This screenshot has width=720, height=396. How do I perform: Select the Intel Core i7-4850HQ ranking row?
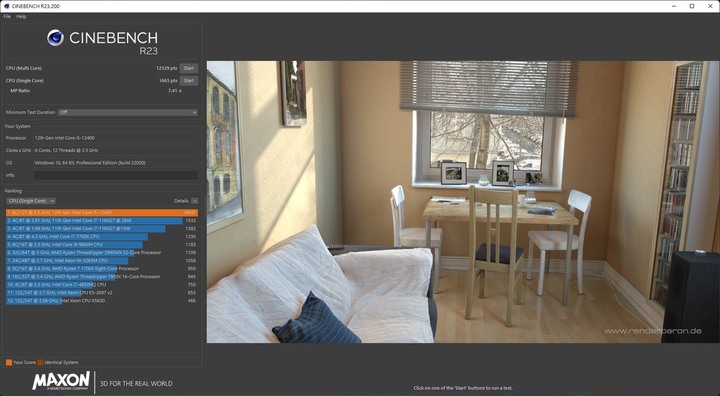tap(102, 285)
